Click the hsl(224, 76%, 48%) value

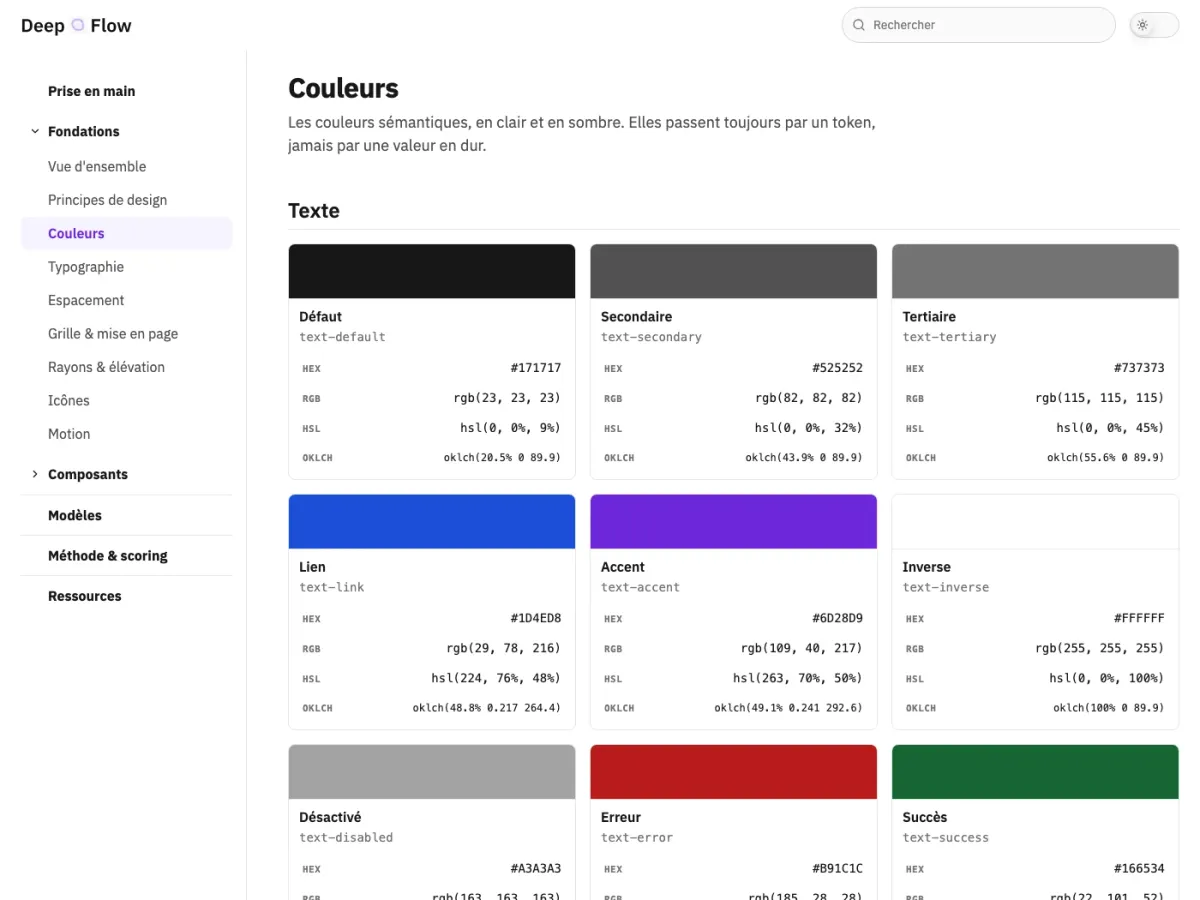pyautogui.click(x=497, y=678)
